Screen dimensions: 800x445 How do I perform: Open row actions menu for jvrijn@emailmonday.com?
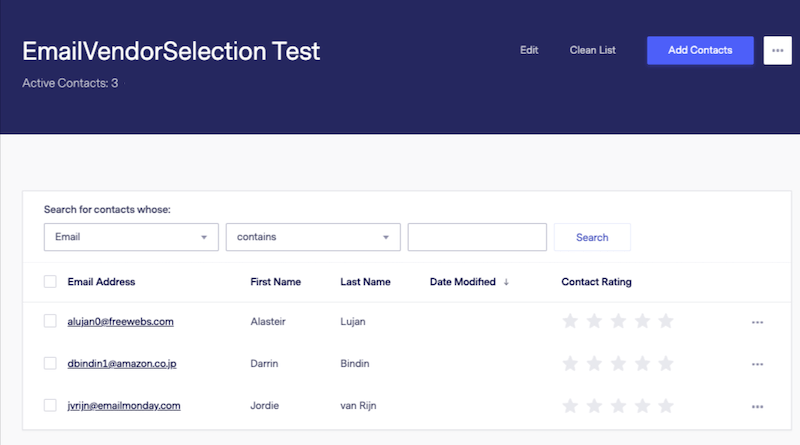coord(757,406)
